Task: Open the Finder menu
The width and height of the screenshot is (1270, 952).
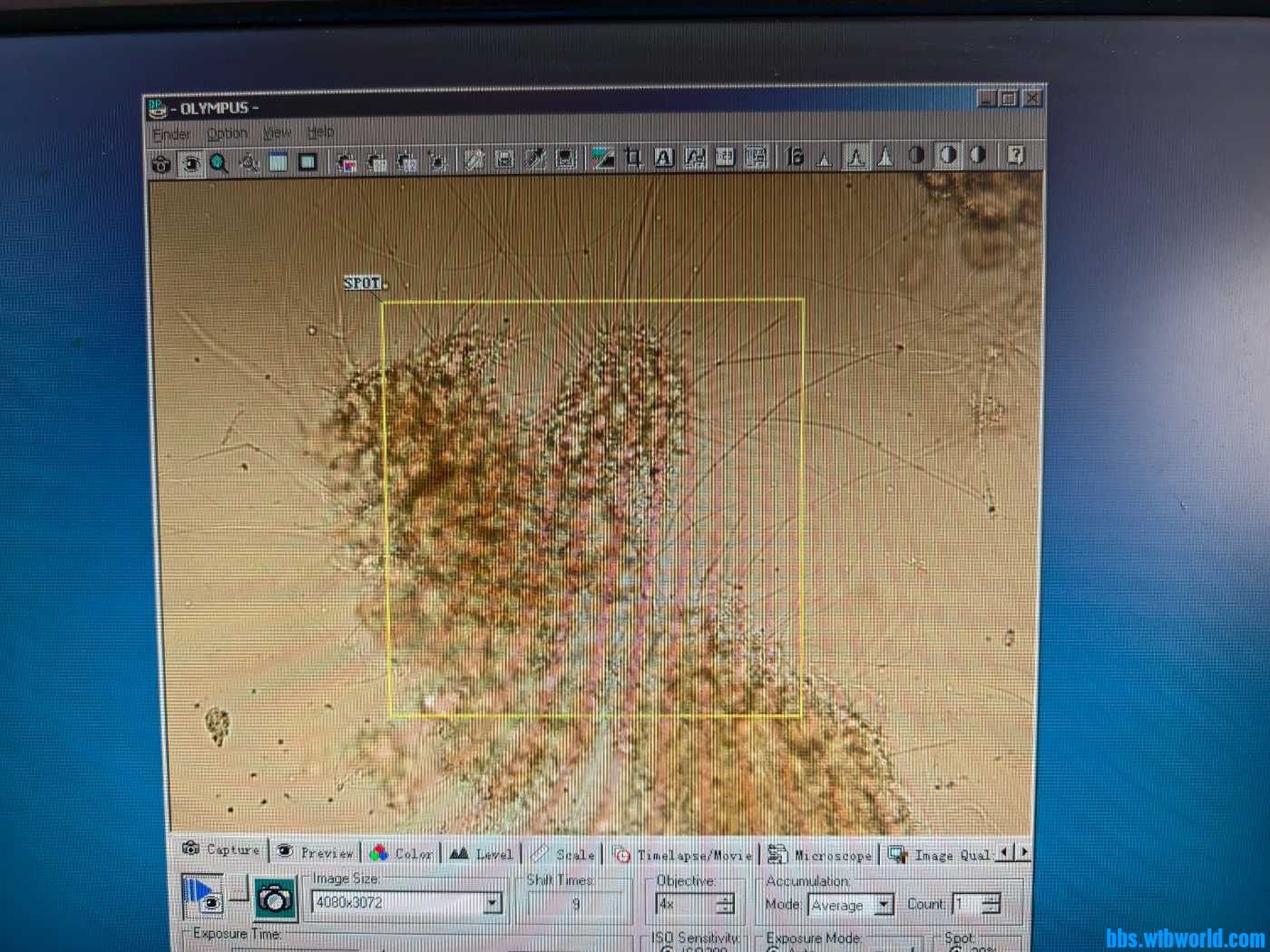Action: 171,135
